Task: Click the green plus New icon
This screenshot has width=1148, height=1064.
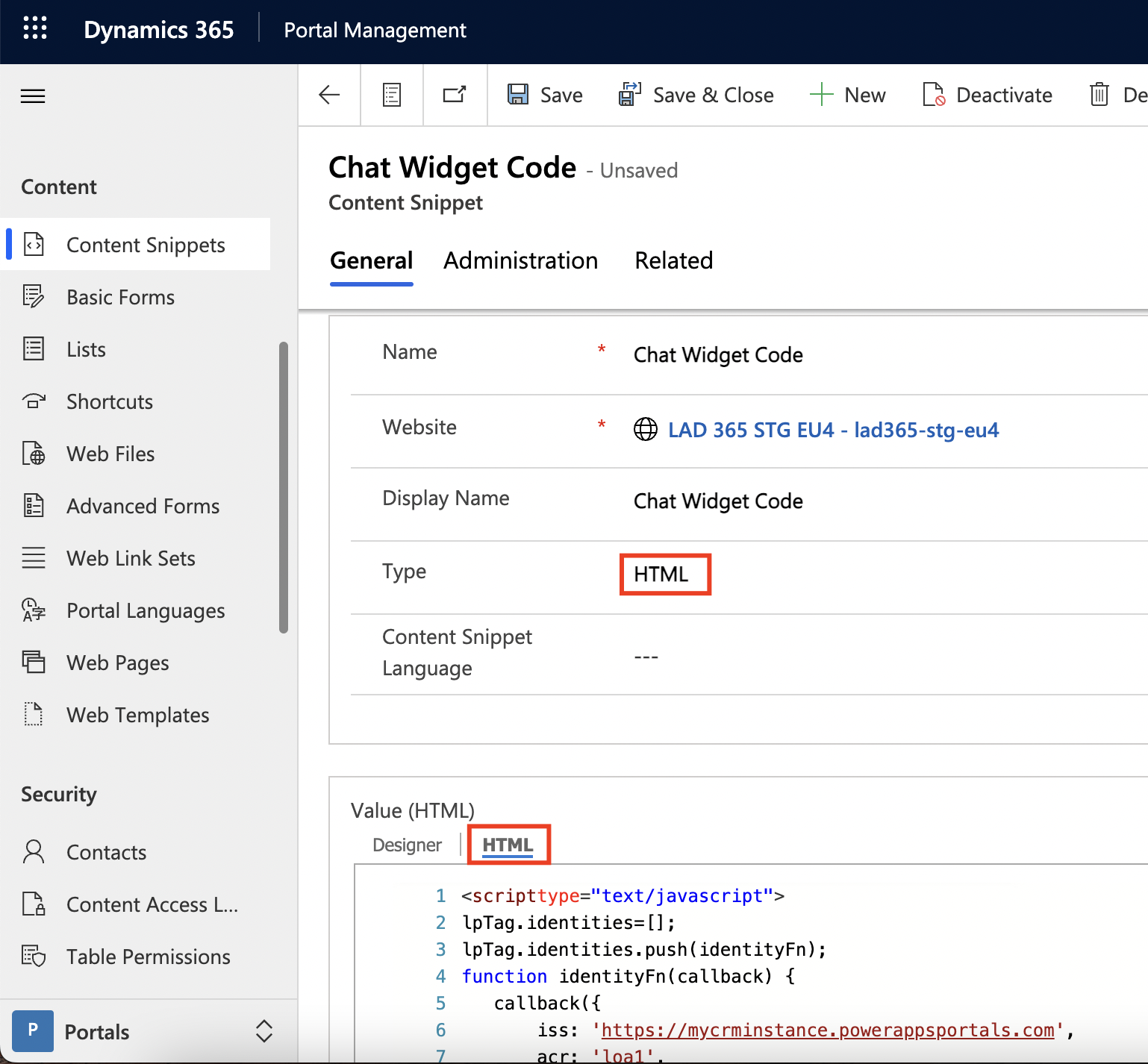Action: click(821, 95)
